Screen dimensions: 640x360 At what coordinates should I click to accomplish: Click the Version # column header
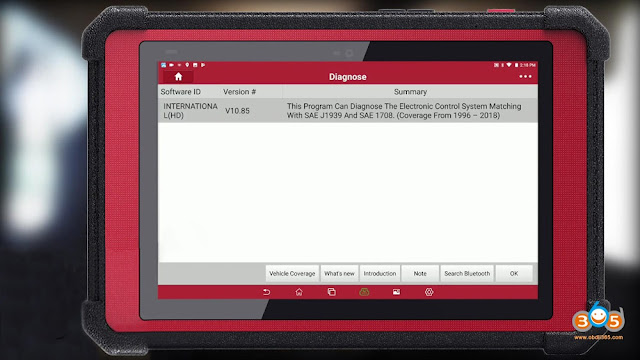[240, 92]
